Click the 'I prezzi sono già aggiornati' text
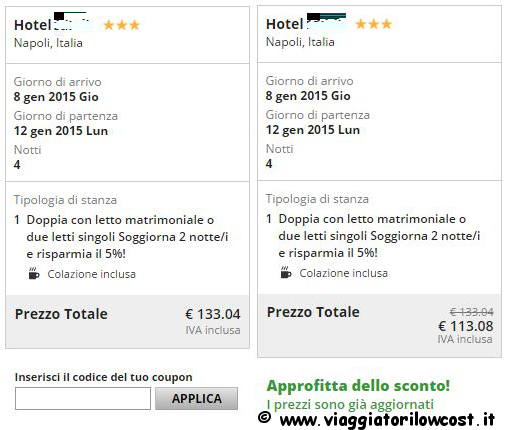The width and height of the screenshot is (520, 430). click(x=350, y=404)
